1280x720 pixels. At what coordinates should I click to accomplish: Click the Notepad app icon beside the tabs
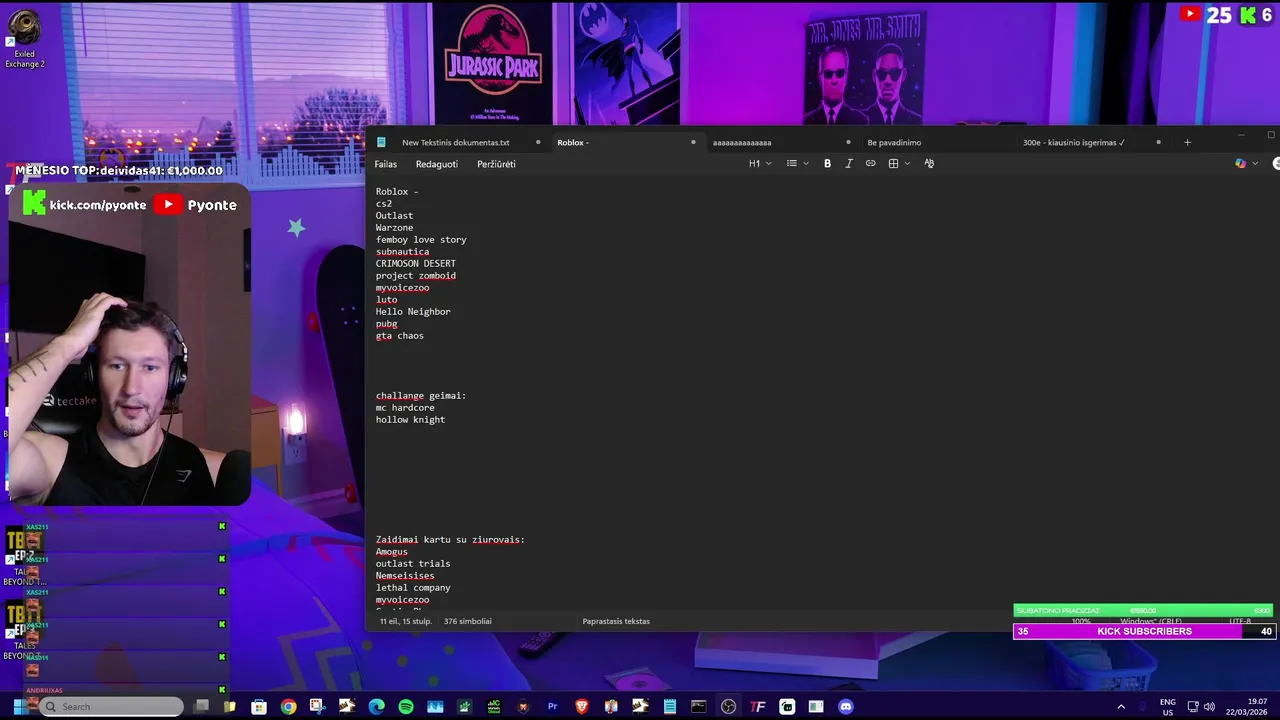381,143
